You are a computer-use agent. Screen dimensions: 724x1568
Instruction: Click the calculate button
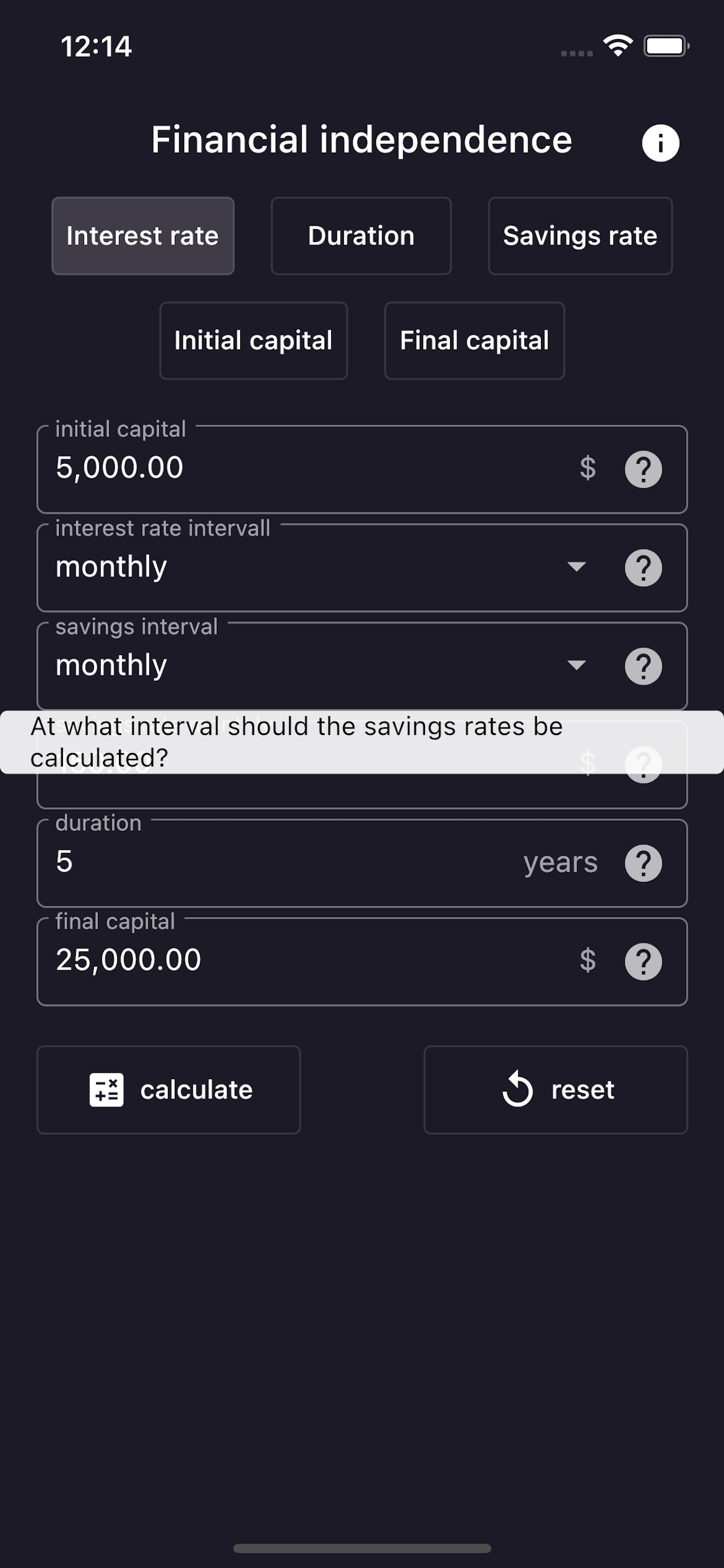click(168, 1090)
